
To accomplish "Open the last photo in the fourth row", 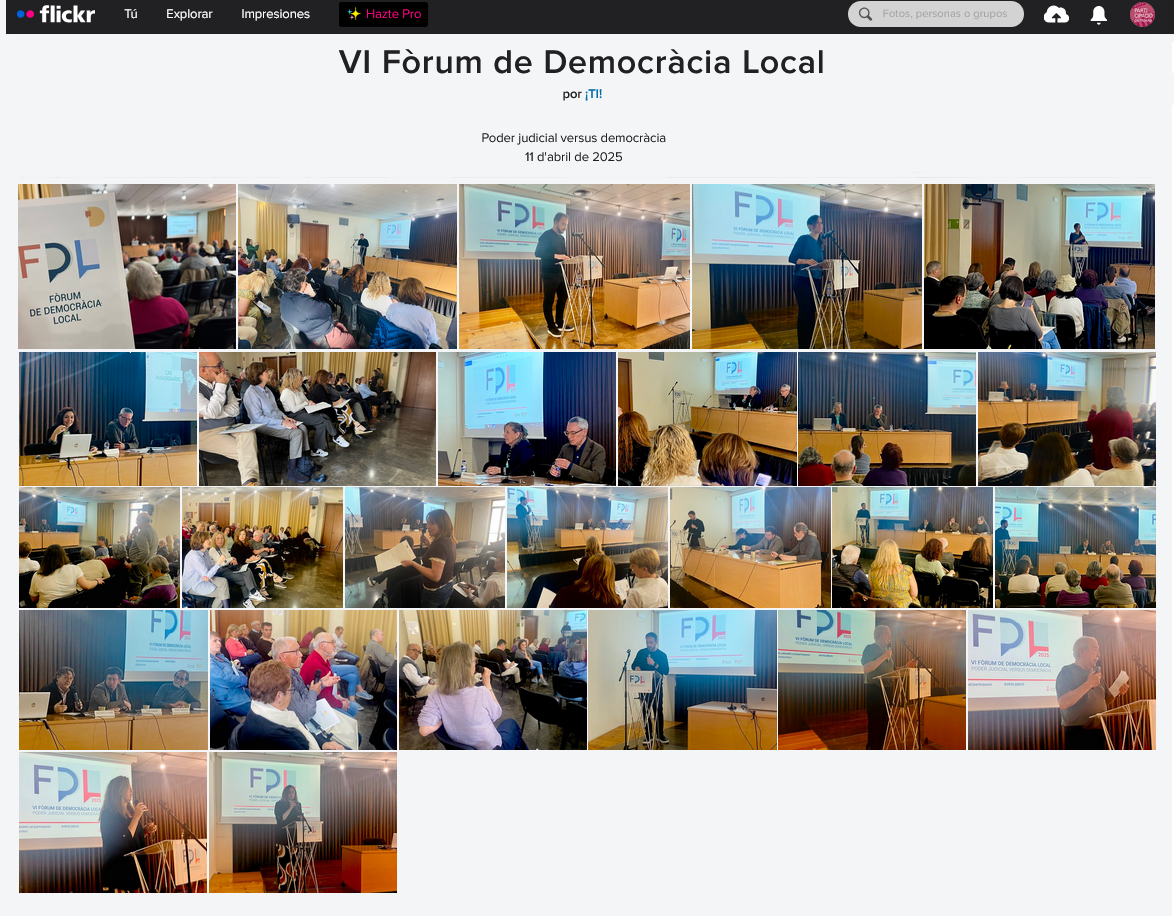I will pos(1061,680).
